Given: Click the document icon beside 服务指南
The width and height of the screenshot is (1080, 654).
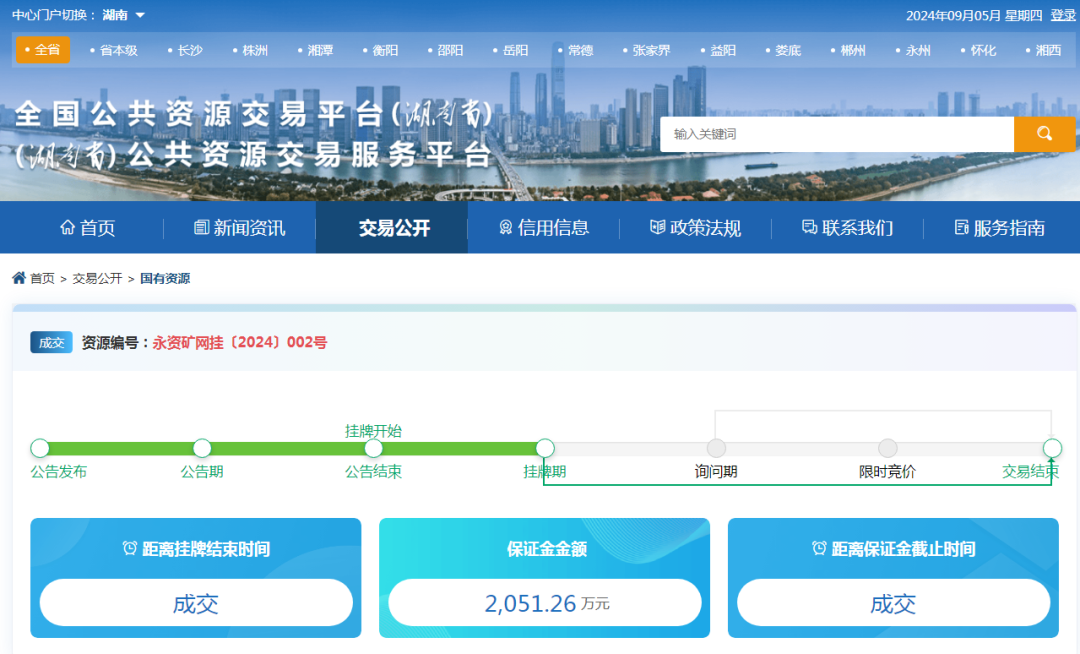Looking at the screenshot, I should click(x=962, y=228).
